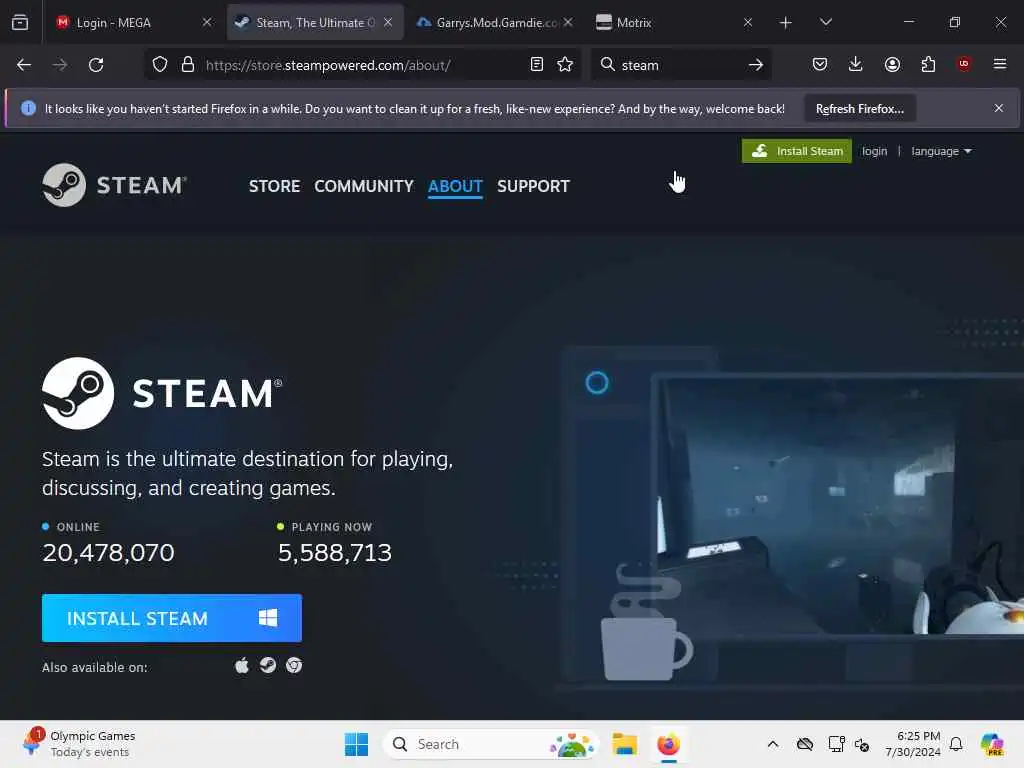Viewport: 1024px width, 768px height.
Task: Click the Firefox View icon in tab bar
Action: [x=20, y=22]
